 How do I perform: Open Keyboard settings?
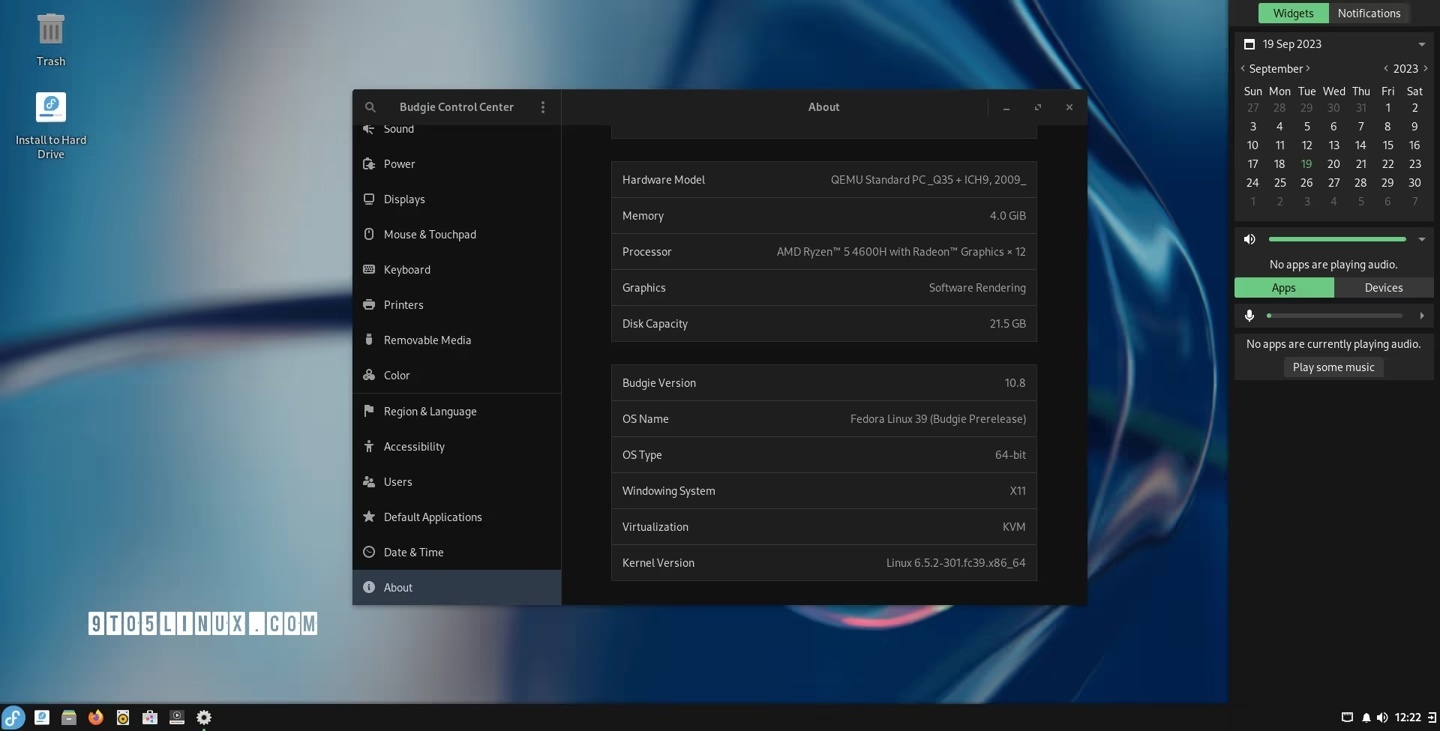point(457,269)
